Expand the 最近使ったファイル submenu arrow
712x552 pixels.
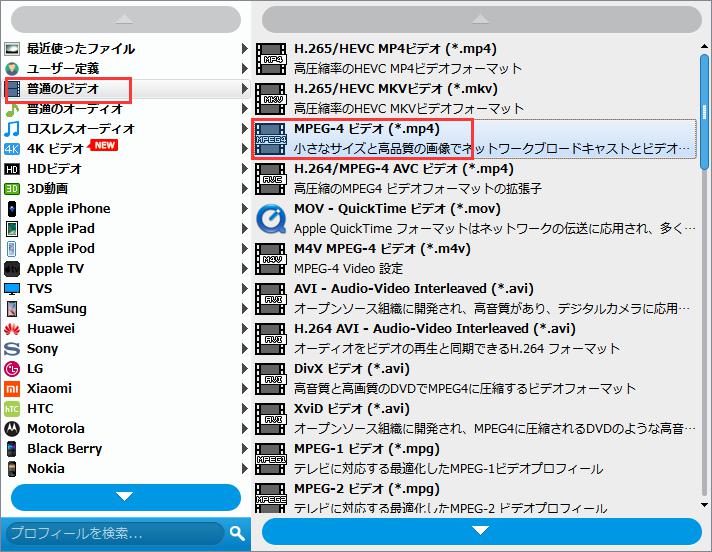coord(245,49)
